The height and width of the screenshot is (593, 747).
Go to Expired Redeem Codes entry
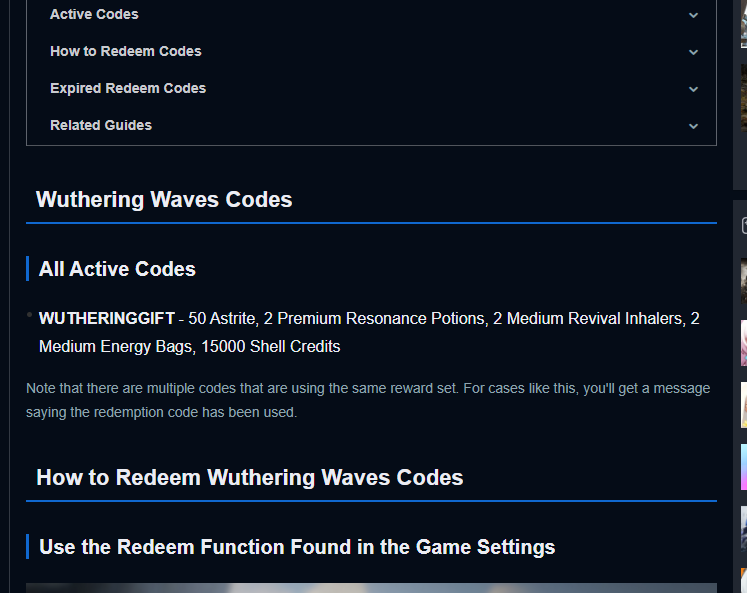coord(127,88)
